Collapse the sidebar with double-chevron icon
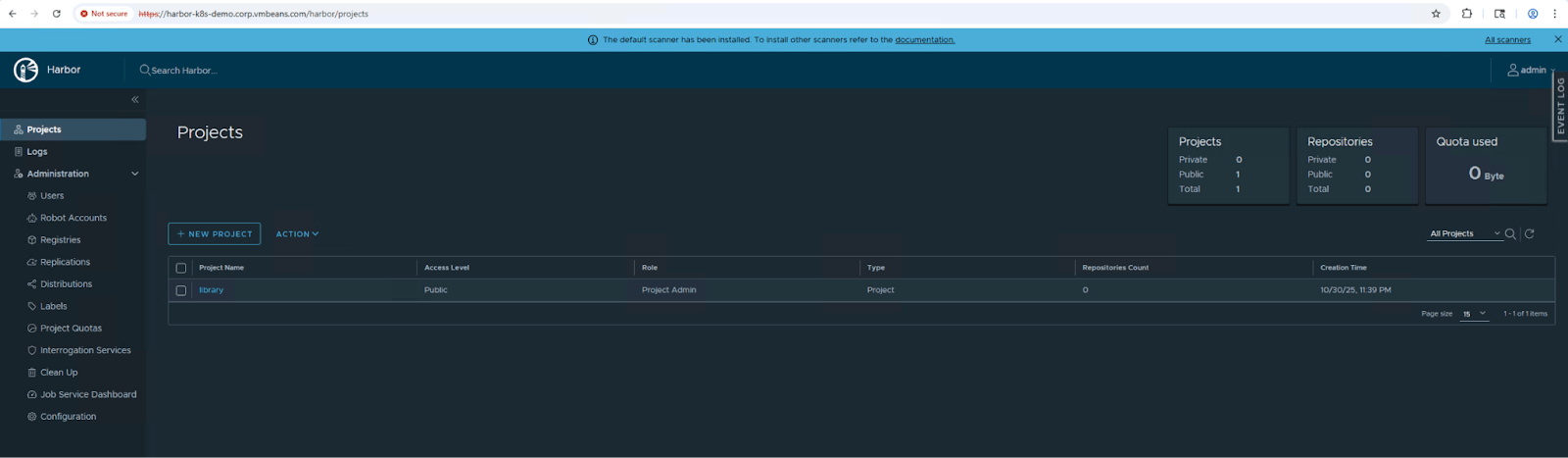 [135, 99]
